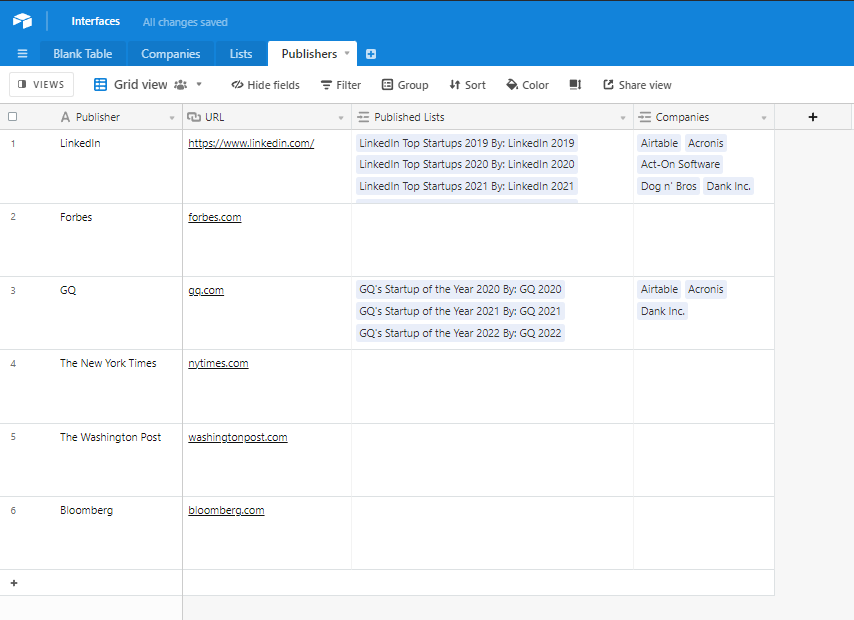Image resolution: width=854 pixels, height=620 pixels.
Task: Select the Forbes publisher cell
Action: click(91, 240)
